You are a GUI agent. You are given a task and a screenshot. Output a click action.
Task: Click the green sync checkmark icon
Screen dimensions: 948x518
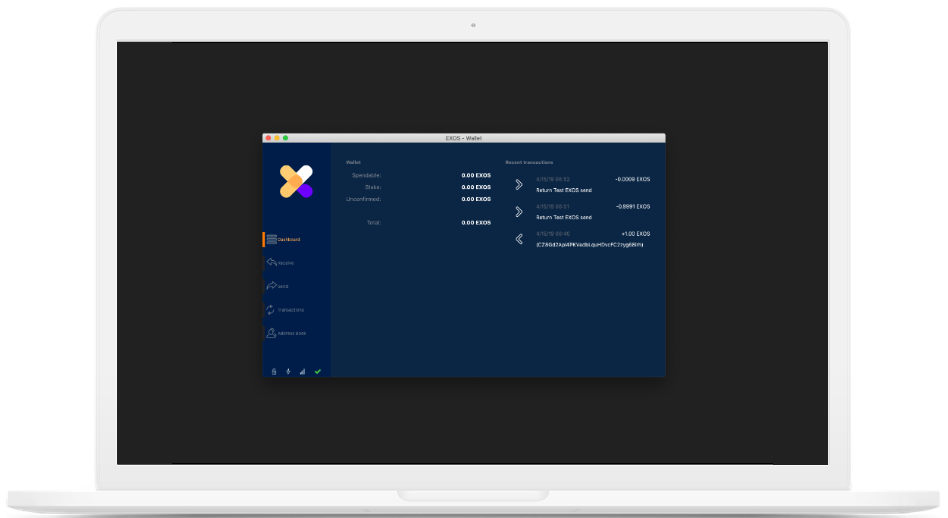pos(317,372)
